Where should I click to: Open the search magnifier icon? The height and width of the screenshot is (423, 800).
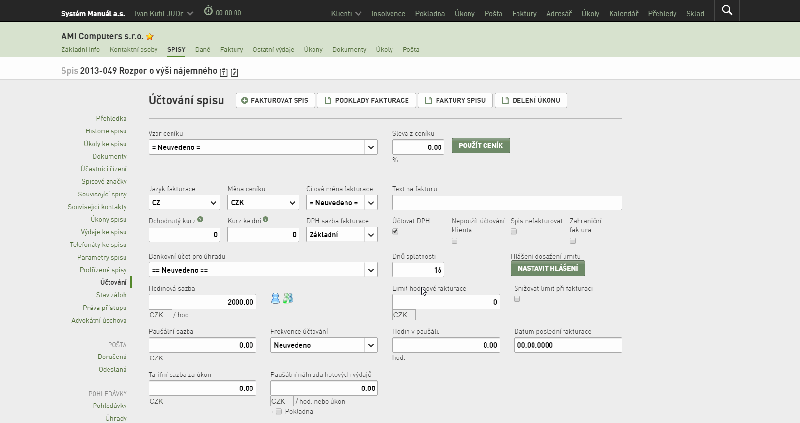727,10
